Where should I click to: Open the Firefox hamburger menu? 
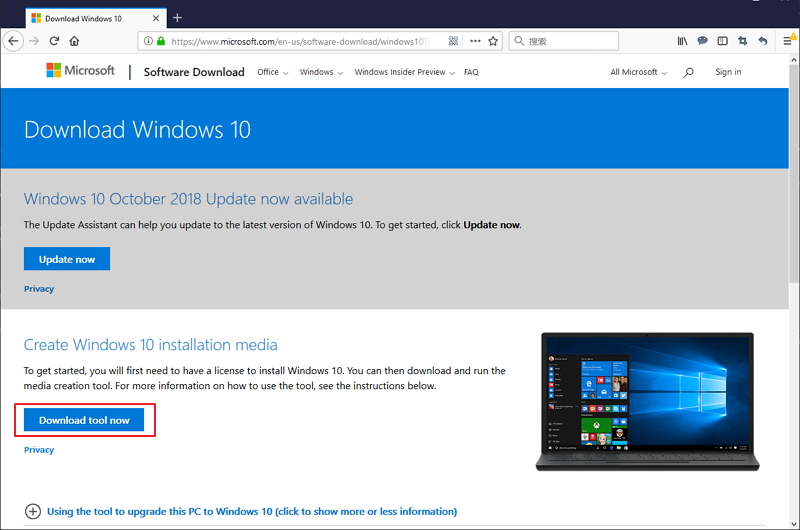click(788, 41)
